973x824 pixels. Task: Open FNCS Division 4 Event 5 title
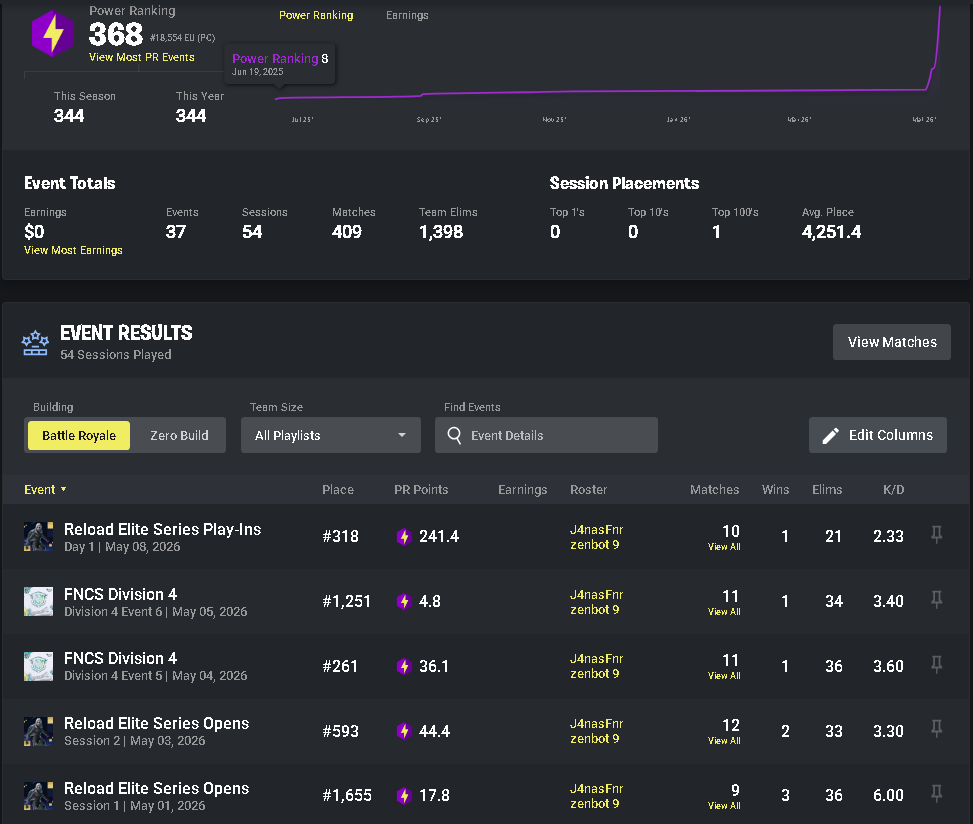[120, 658]
